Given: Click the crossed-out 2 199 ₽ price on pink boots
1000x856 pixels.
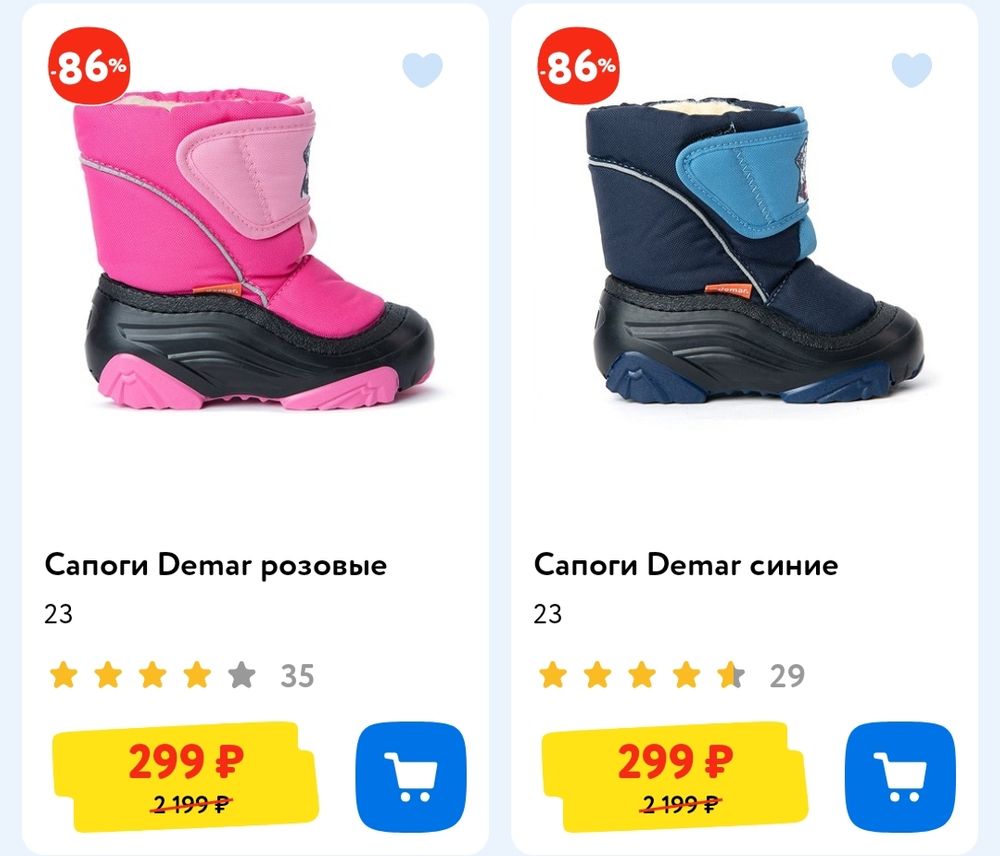Looking at the screenshot, I should [x=191, y=804].
